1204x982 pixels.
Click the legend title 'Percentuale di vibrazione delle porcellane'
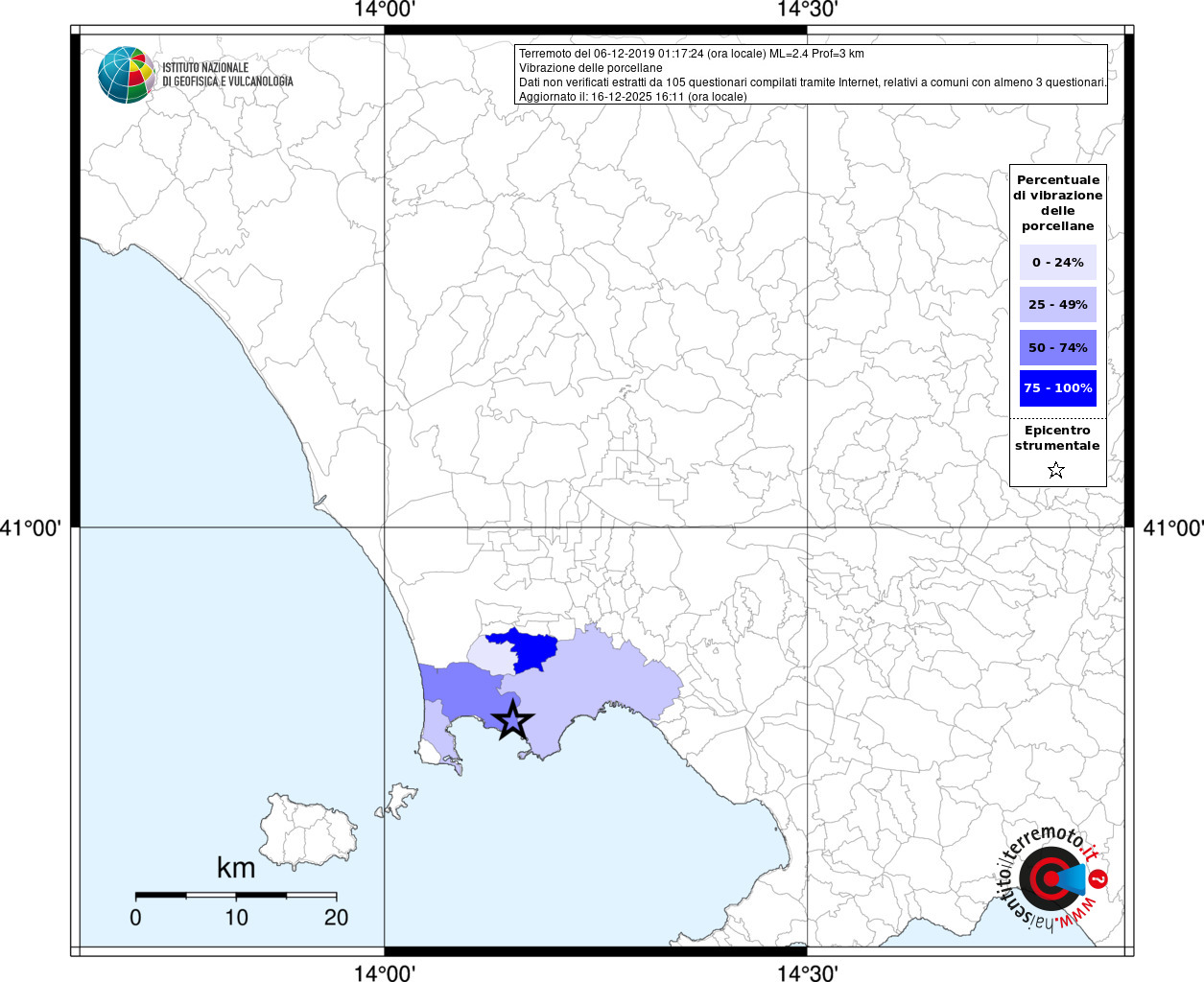1058,203
